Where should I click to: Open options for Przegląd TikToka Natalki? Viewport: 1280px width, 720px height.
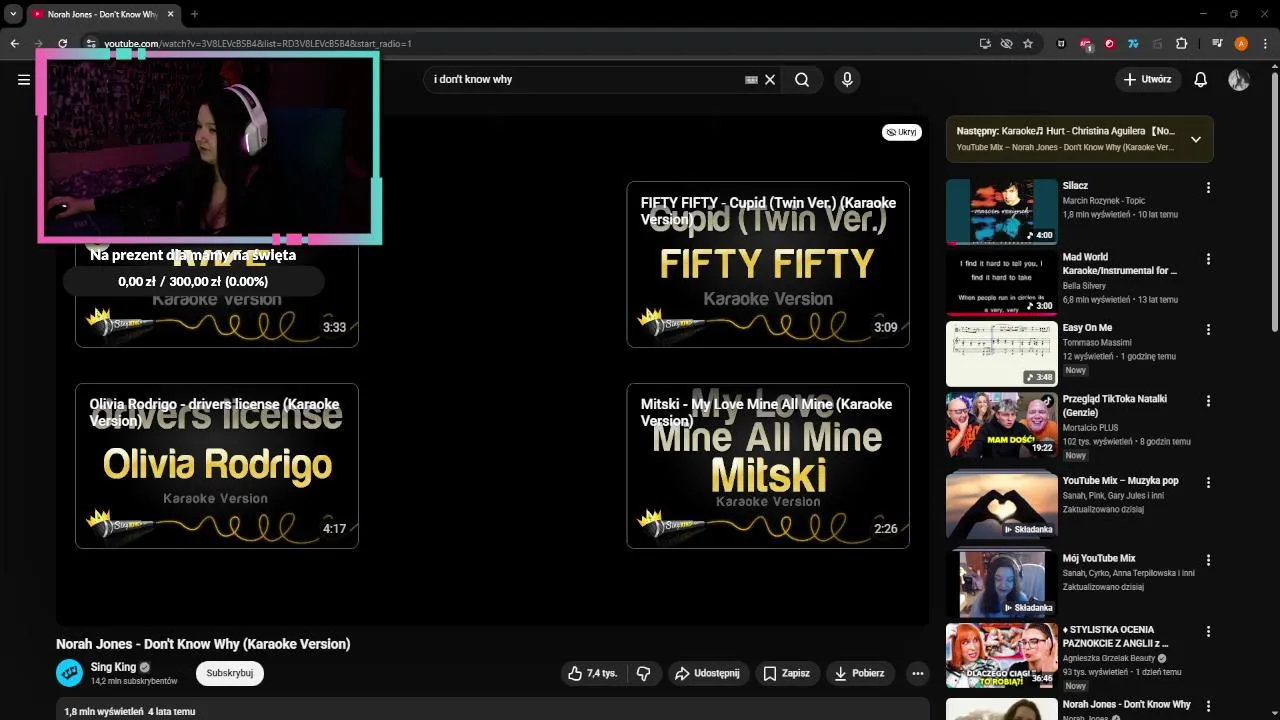1208,401
